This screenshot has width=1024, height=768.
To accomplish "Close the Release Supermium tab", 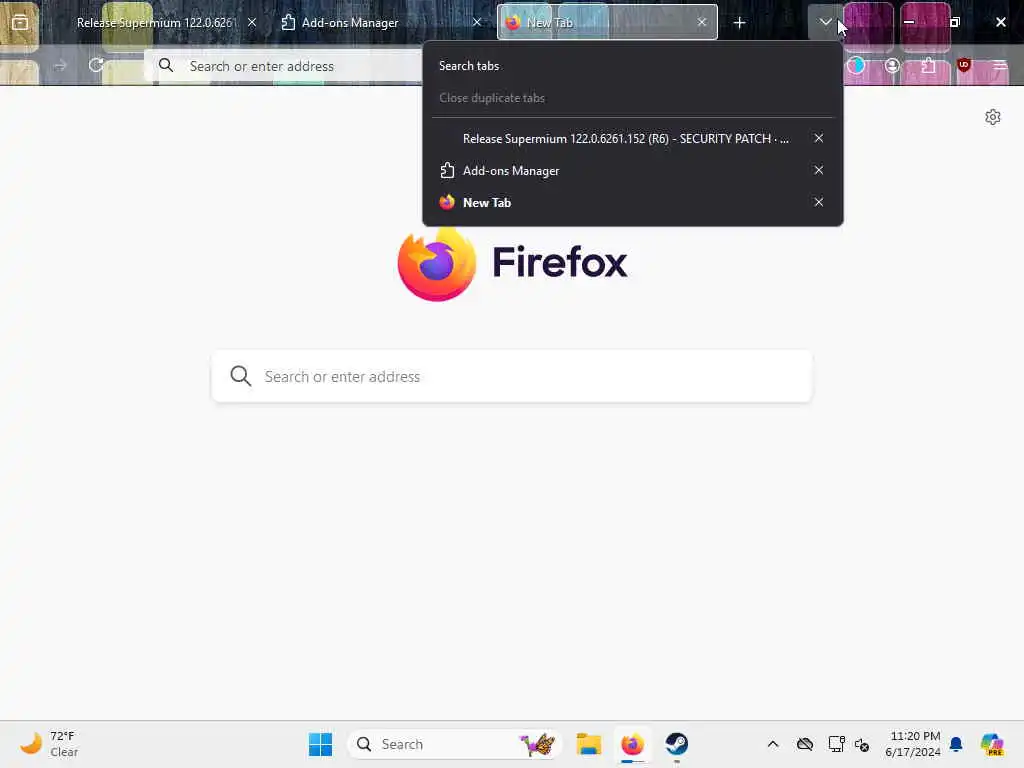I will coord(252,23).
